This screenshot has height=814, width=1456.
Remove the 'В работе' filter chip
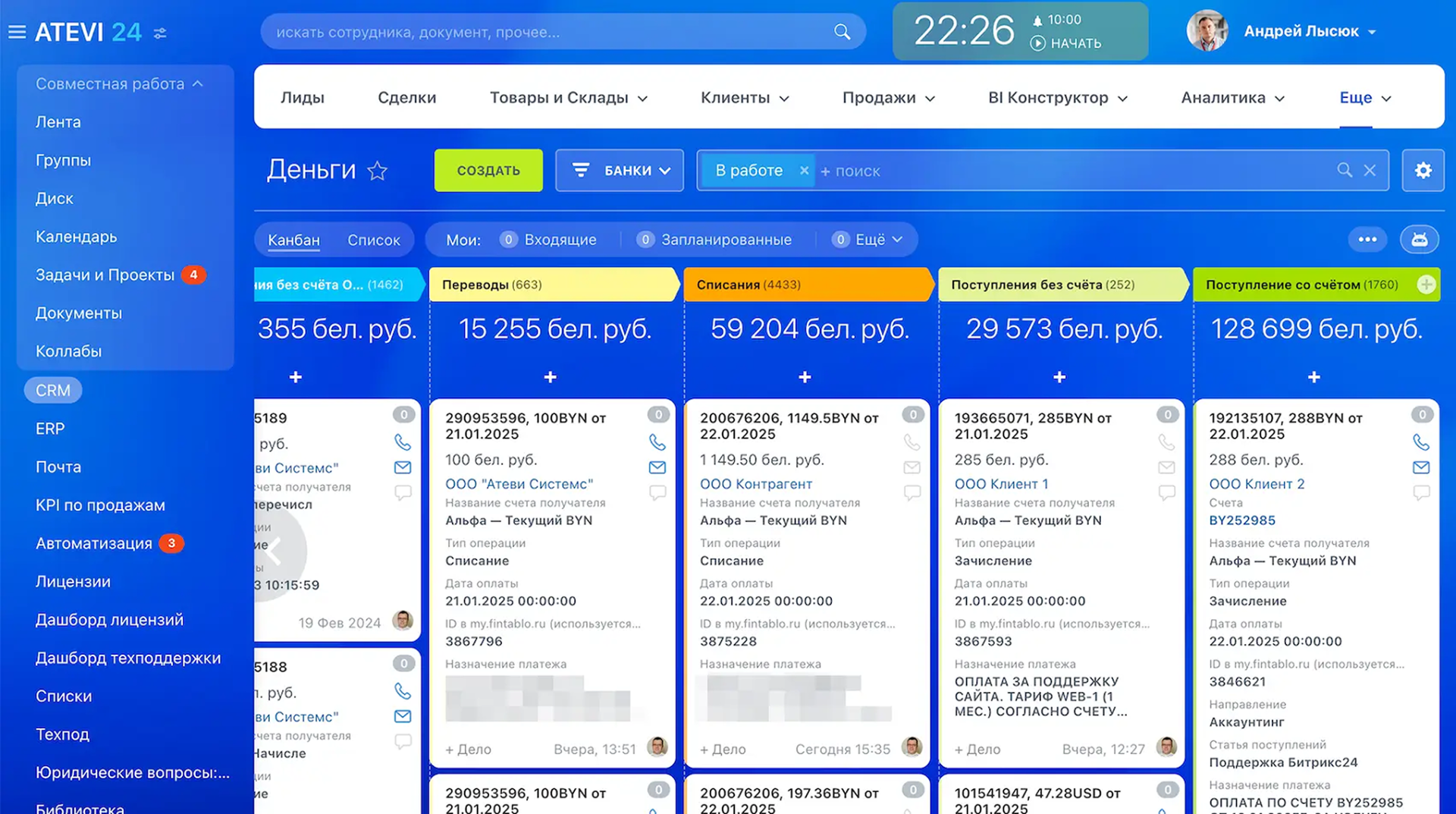pos(804,171)
